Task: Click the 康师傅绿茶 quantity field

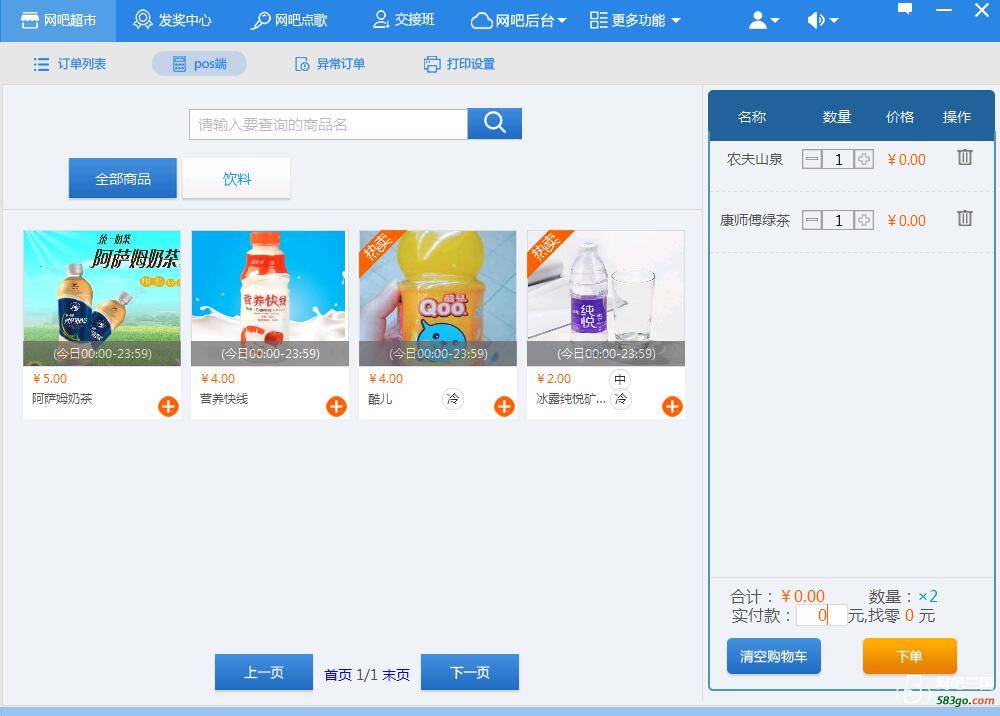Action: pos(838,220)
